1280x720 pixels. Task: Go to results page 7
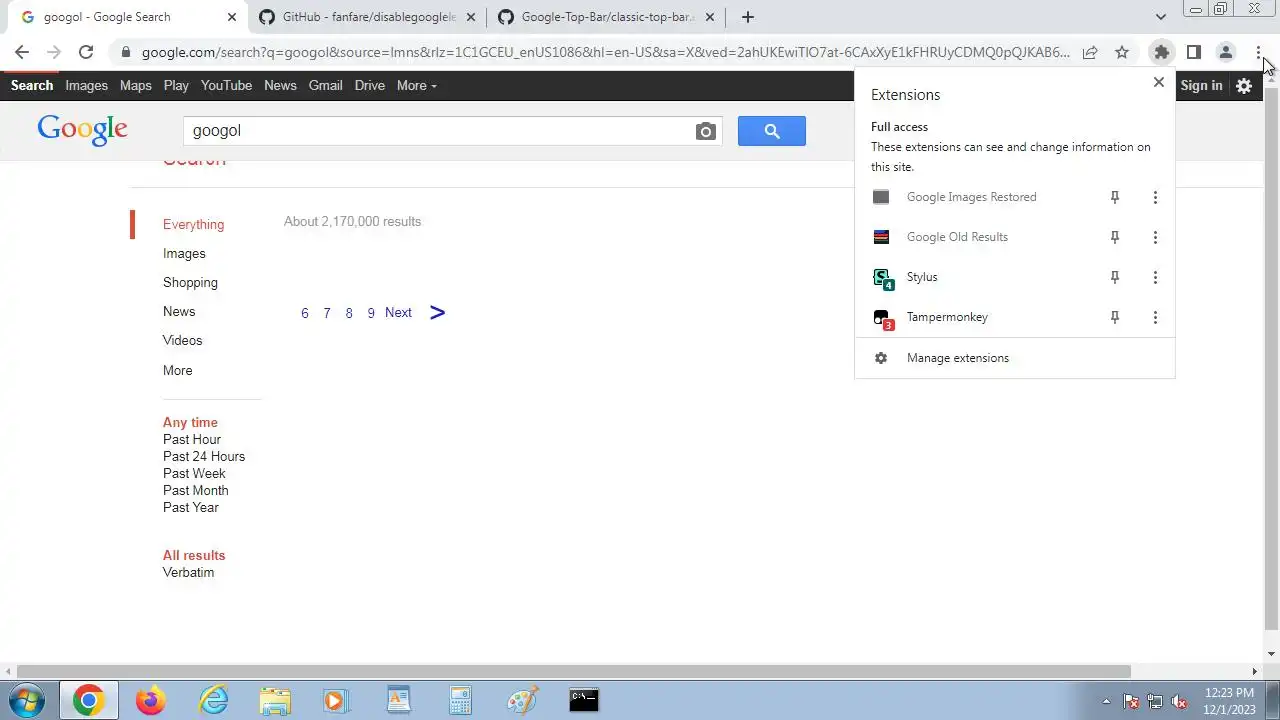(x=326, y=313)
